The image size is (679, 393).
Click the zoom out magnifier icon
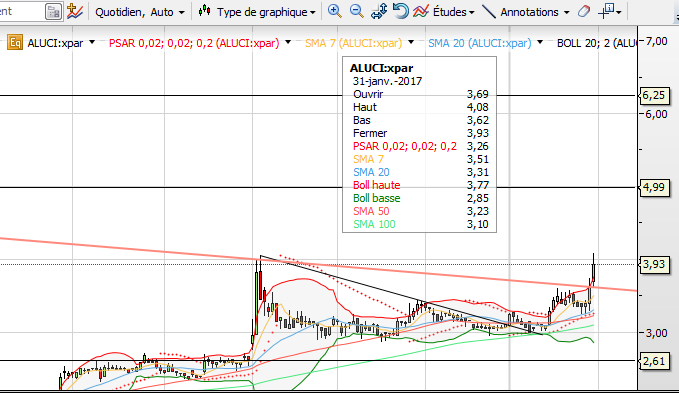[x=356, y=11]
